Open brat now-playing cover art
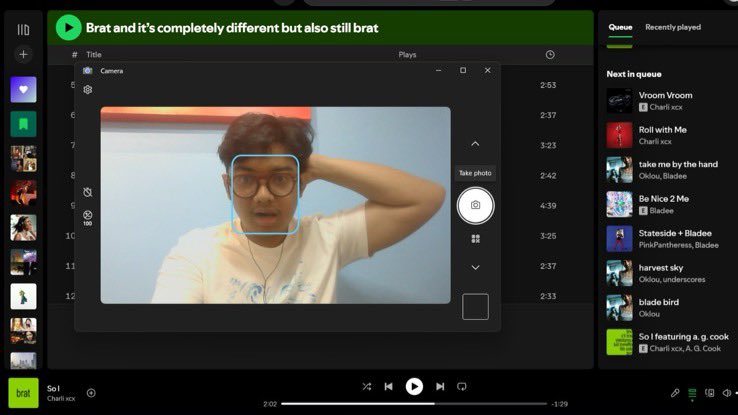The width and height of the screenshot is (738, 415). pyautogui.click(x=24, y=393)
